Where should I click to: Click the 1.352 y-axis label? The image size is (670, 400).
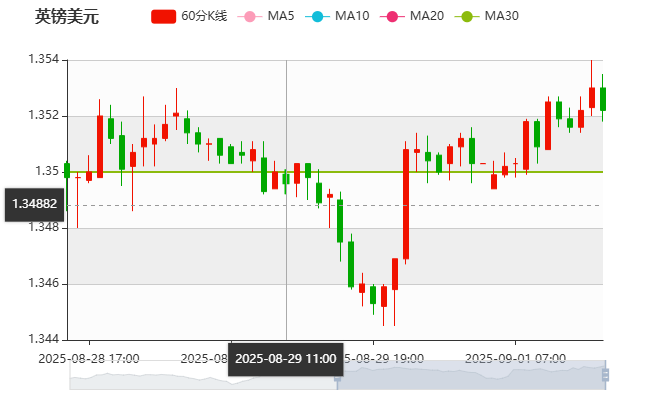pos(47,116)
